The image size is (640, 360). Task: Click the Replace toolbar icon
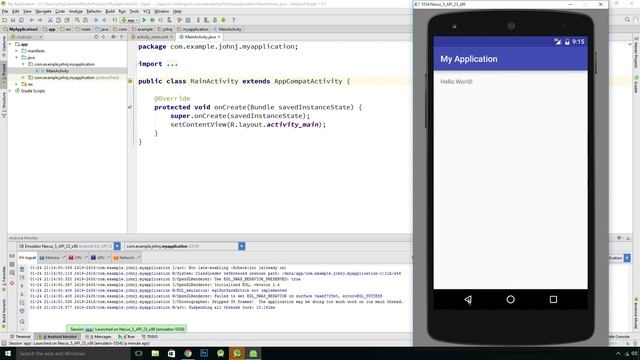pyautogui.click(x=86, y=20)
